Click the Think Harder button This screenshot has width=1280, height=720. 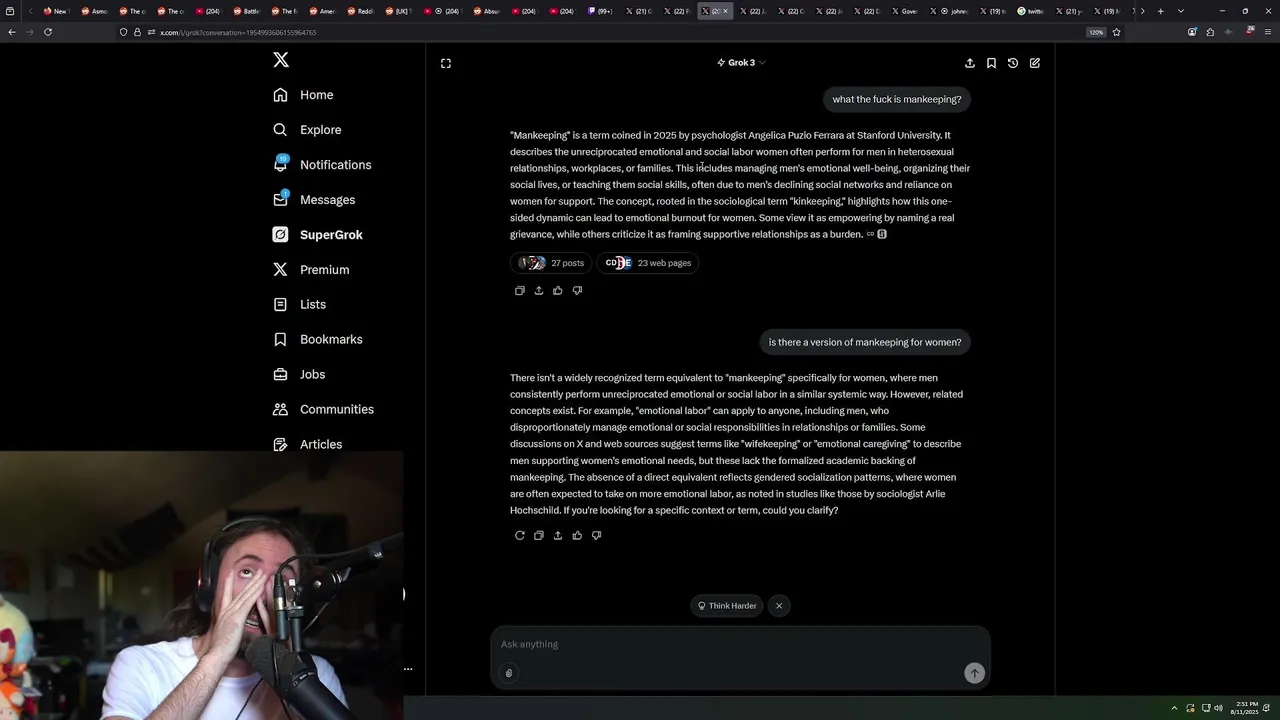pyautogui.click(x=727, y=606)
